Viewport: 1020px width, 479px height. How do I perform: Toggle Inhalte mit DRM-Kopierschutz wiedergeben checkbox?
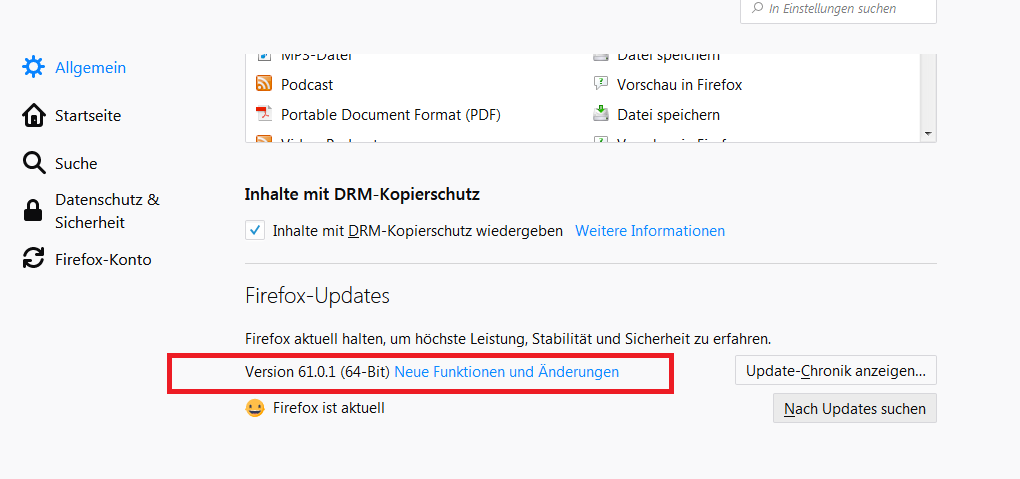[x=255, y=230]
